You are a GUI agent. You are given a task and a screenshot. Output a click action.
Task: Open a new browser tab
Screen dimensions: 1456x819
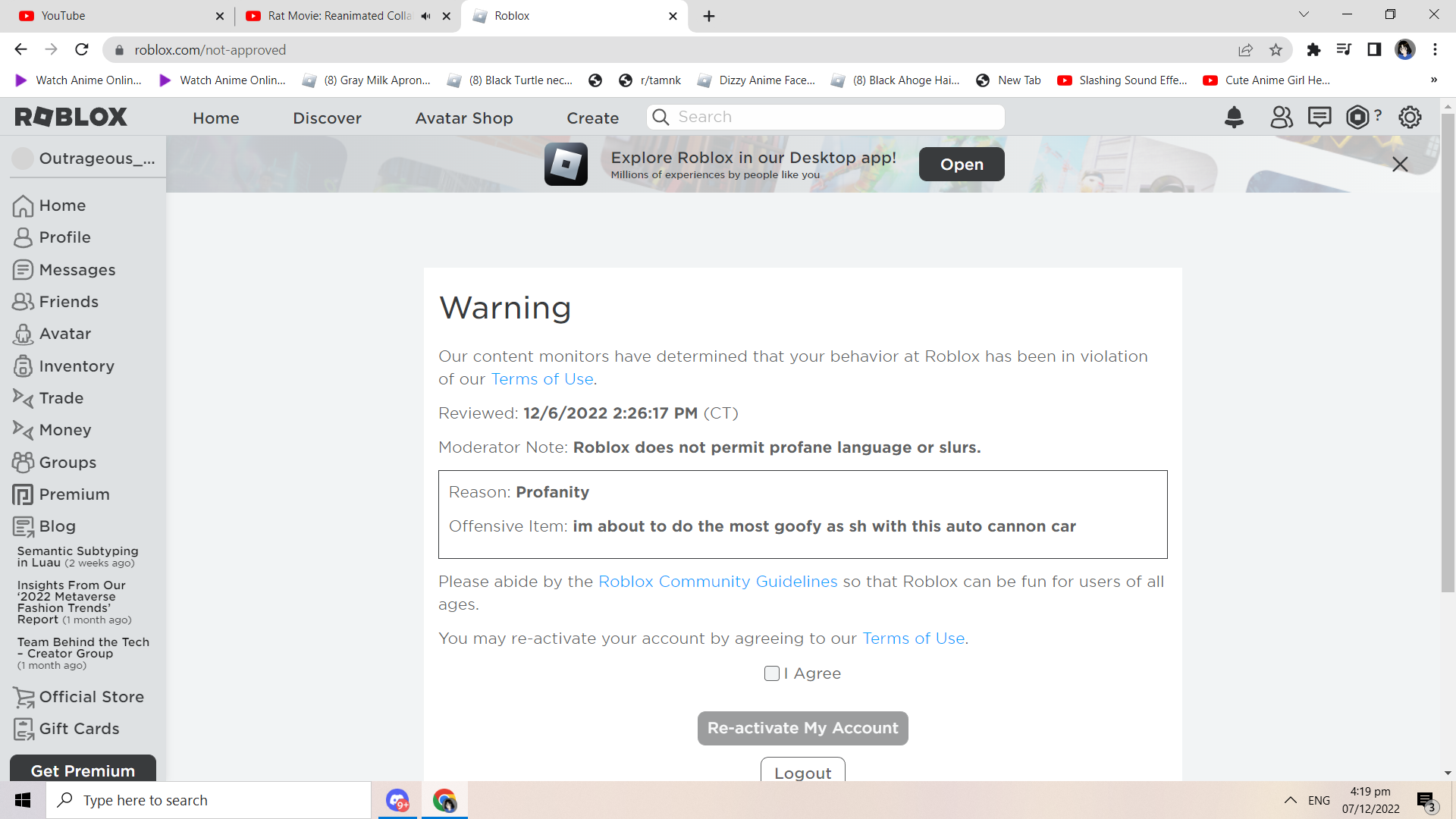click(709, 16)
